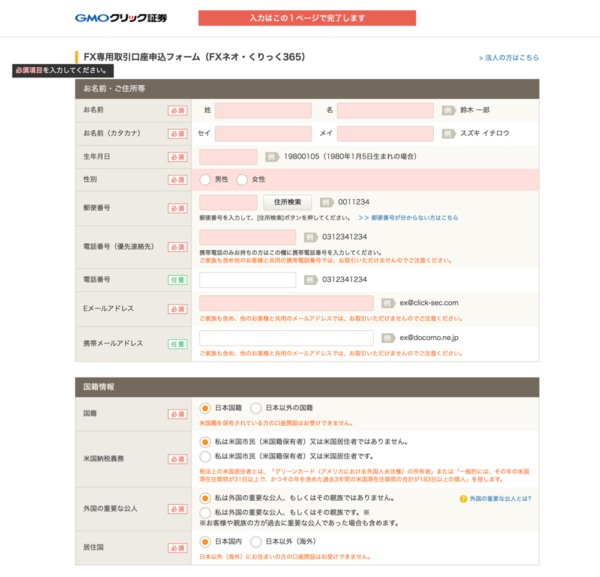This screenshot has height=577, width=600.
Task: Click the 入力はこの1ページで完了します banner
Action: pos(307,18)
